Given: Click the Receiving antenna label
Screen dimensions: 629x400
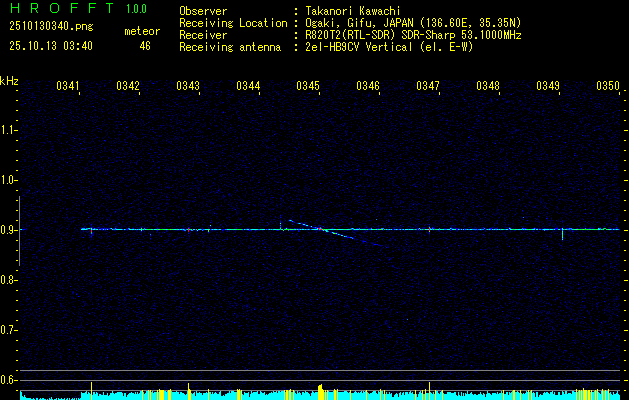Looking at the screenshot, I should coord(230,47).
